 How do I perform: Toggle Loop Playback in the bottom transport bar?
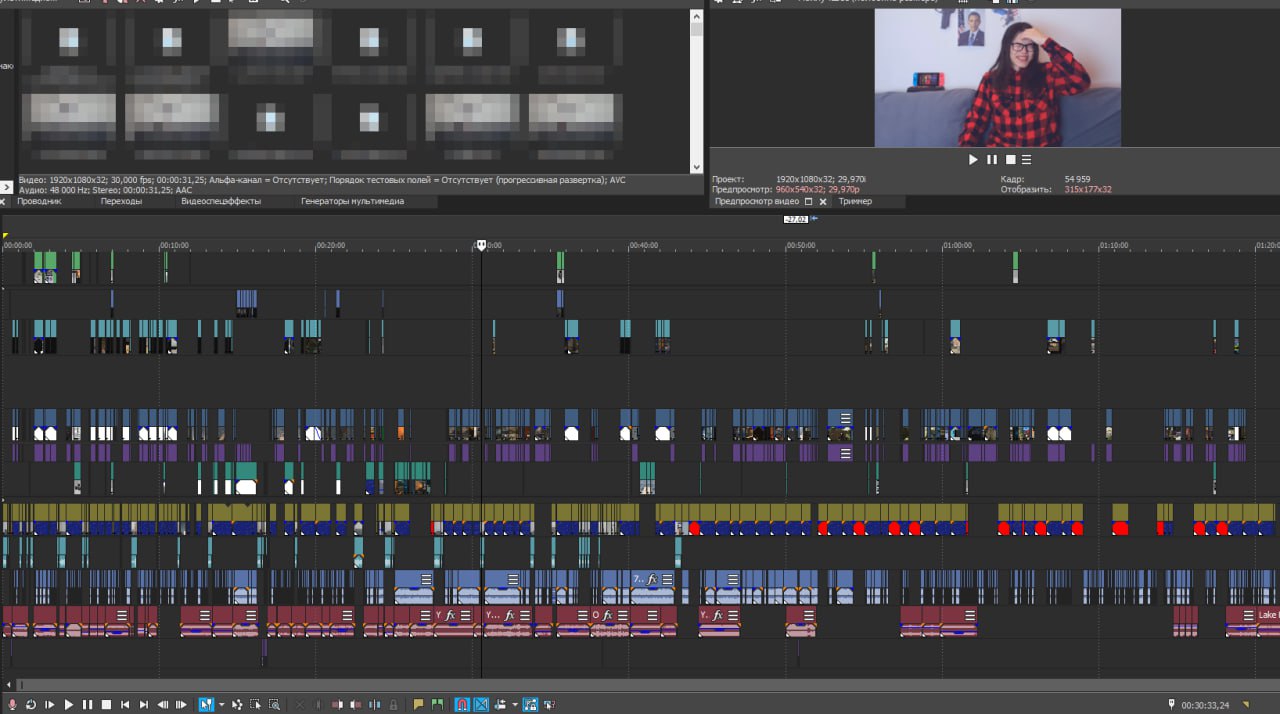tap(31, 704)
